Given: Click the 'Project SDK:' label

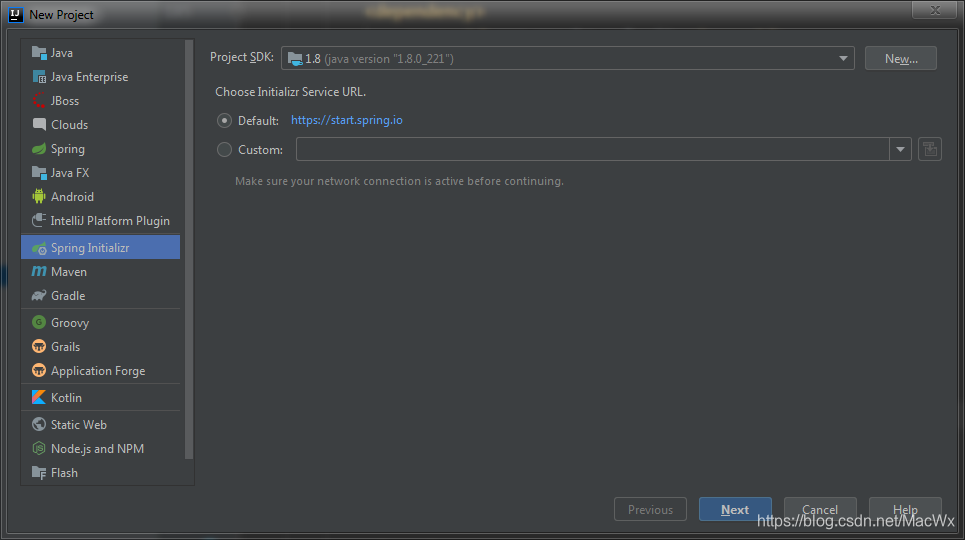Looking at the screenshot, I should tap(242, 57).
